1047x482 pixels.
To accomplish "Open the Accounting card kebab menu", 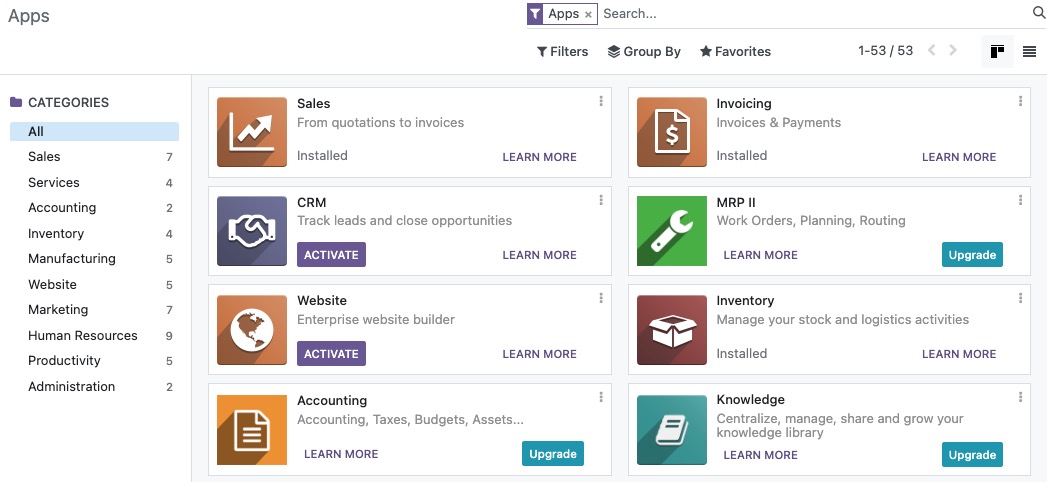I will tap(601, 397).
